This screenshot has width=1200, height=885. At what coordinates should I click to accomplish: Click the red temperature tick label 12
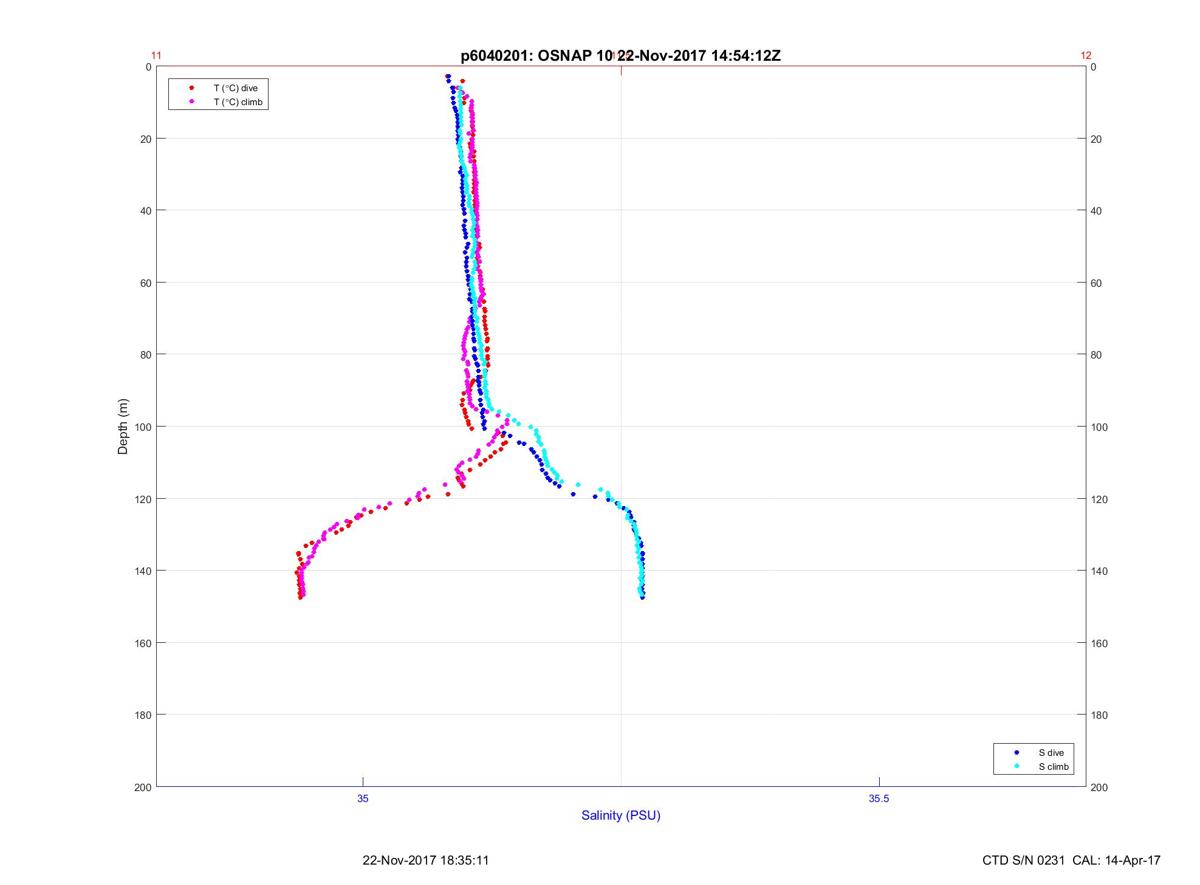pyautogui.click(x=1086, y=56)
